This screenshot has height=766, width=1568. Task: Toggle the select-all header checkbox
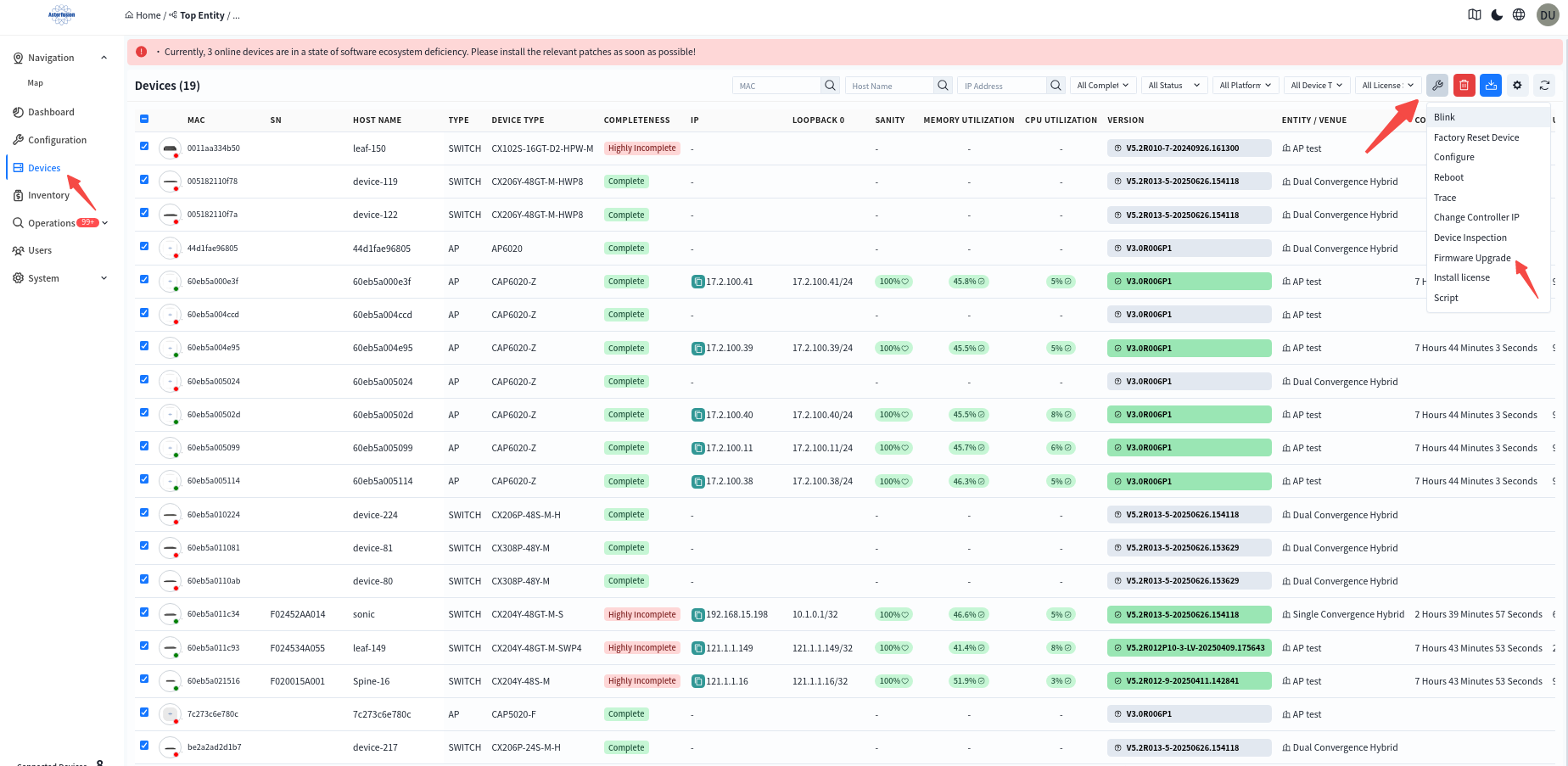144,120
